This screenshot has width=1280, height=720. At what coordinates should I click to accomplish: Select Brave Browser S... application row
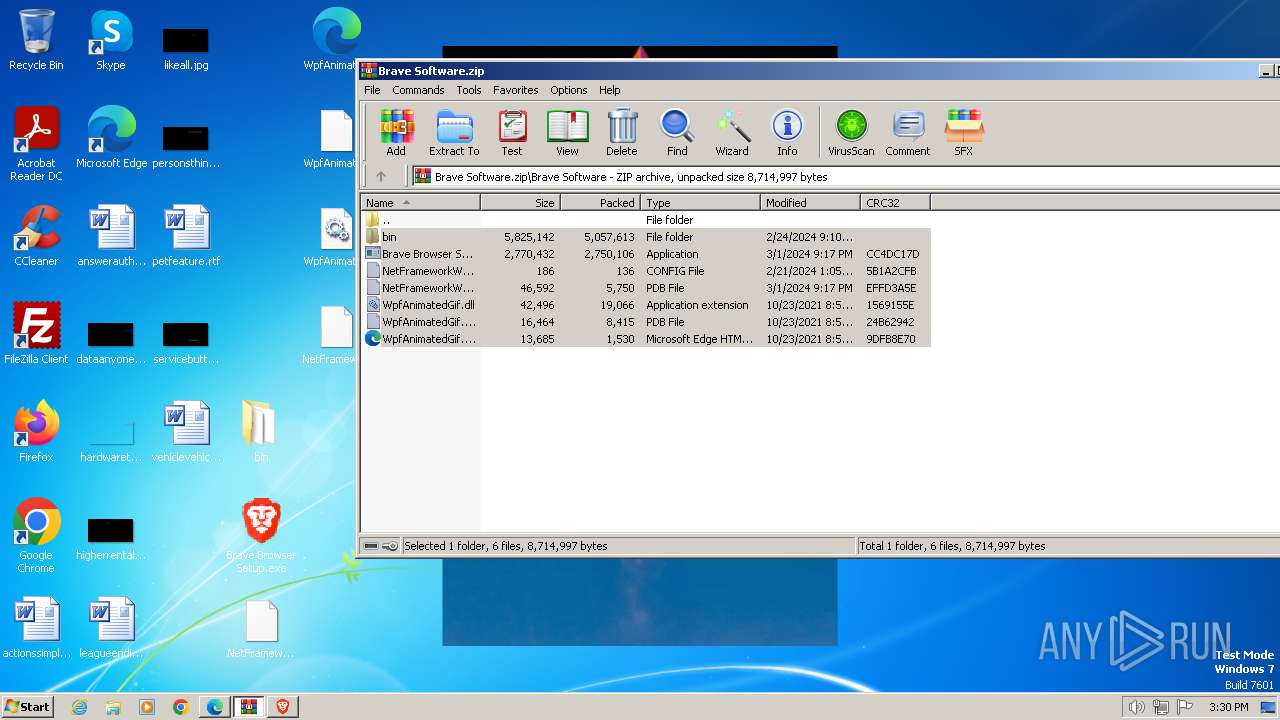(646, 254)
